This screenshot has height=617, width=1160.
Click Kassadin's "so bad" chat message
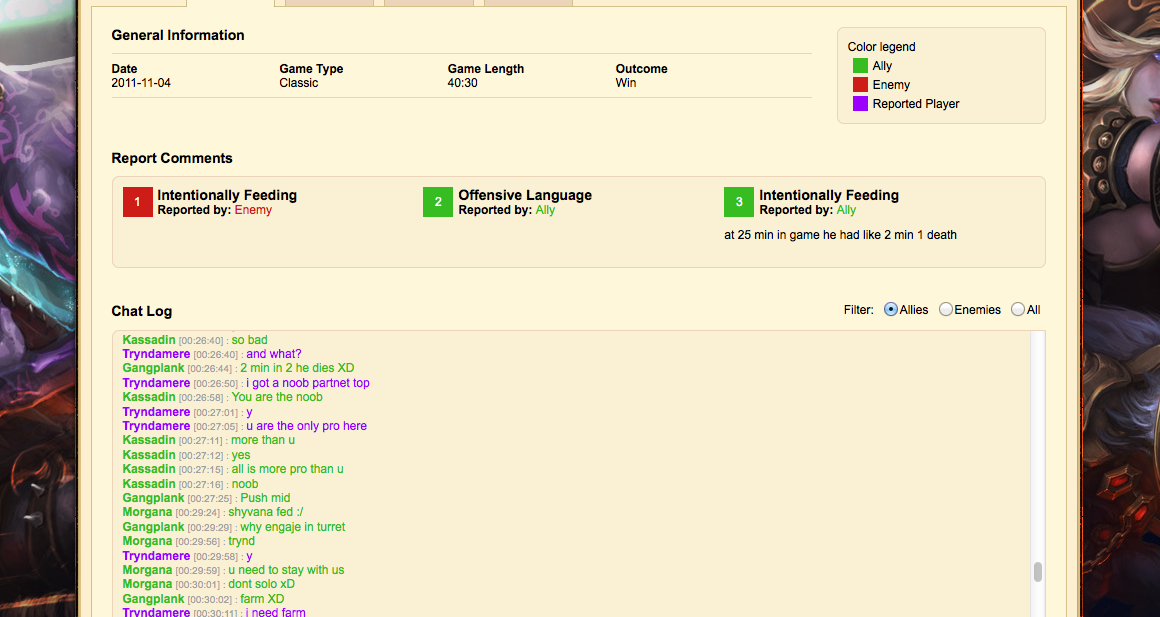point(249,340)
